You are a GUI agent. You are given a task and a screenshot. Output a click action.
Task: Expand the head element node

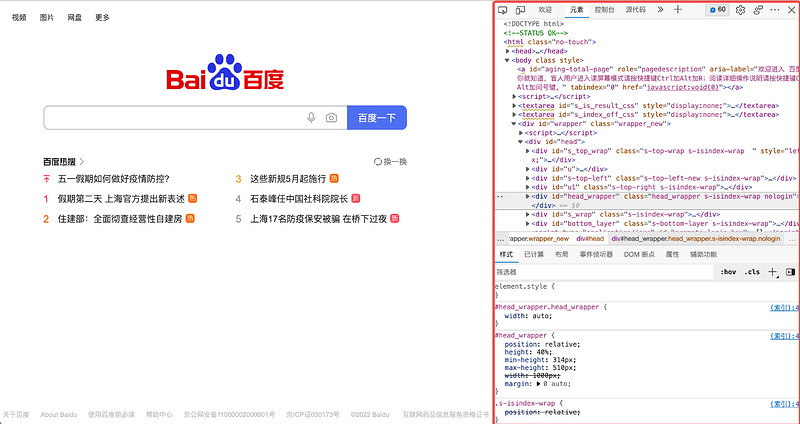point(508,51)
